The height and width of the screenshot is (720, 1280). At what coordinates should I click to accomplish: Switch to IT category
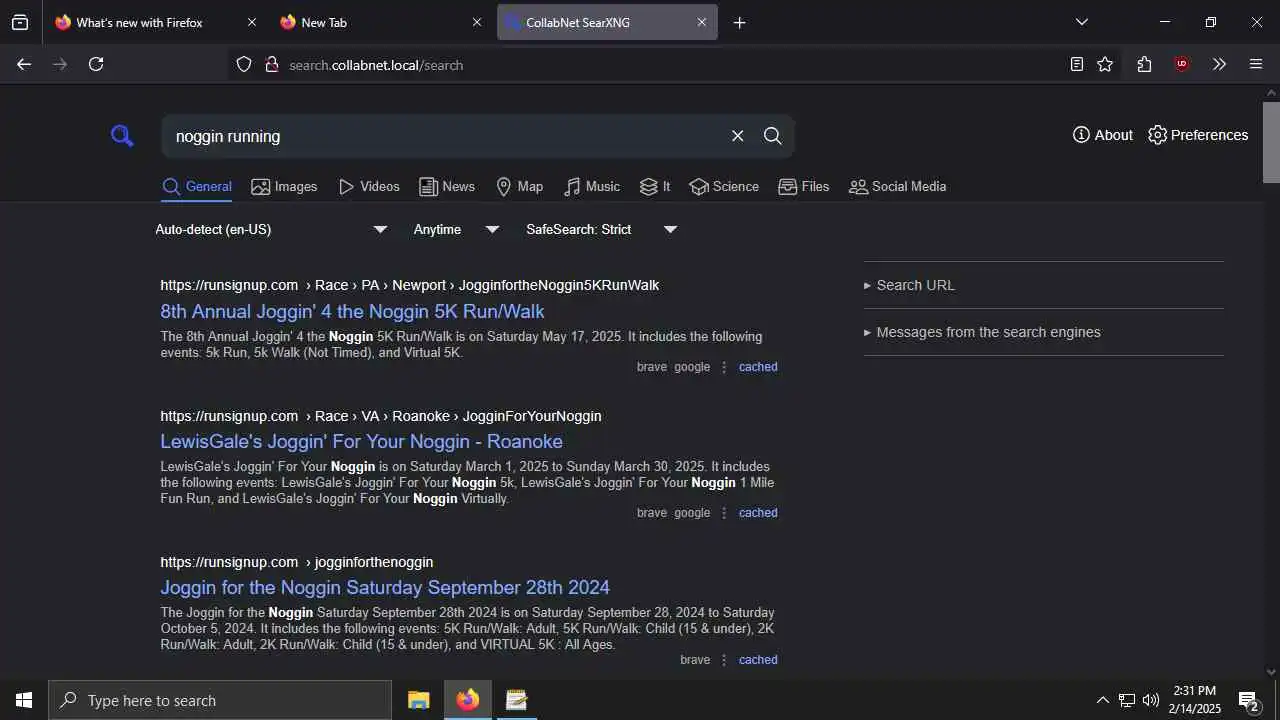coord(655,187)
